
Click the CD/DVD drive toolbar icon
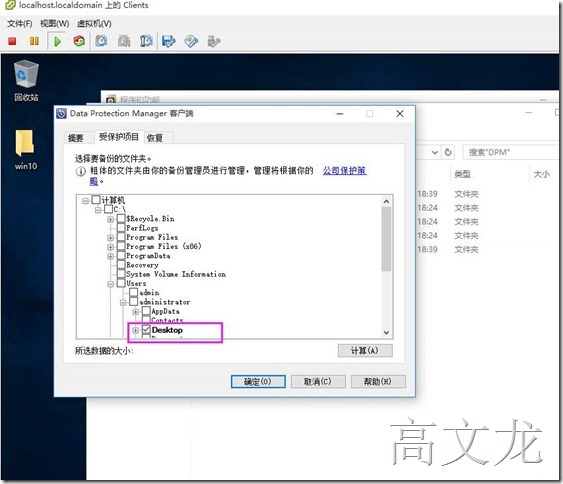coord(191,41)
